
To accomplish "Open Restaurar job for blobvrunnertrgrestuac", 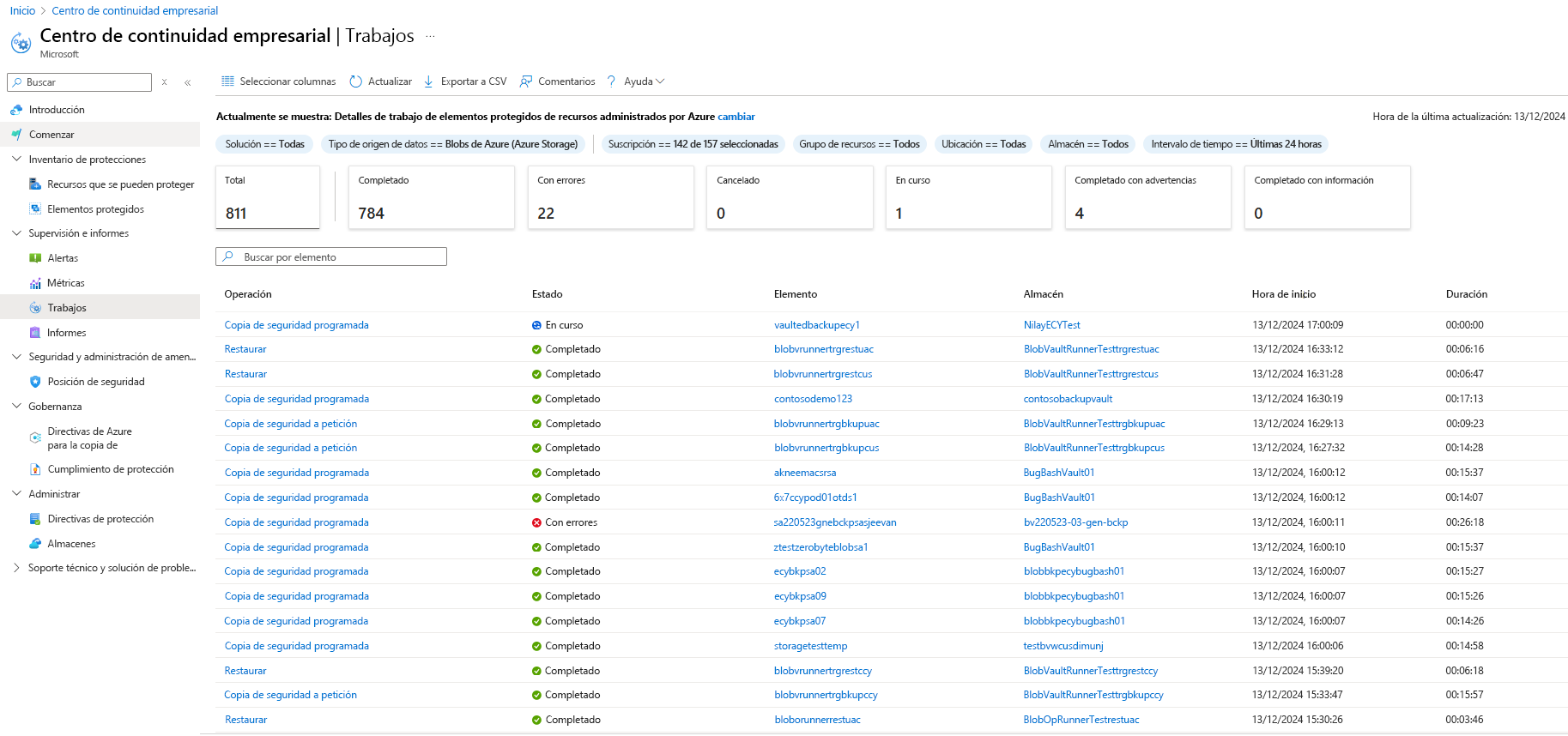I will [x=245, y=349].
